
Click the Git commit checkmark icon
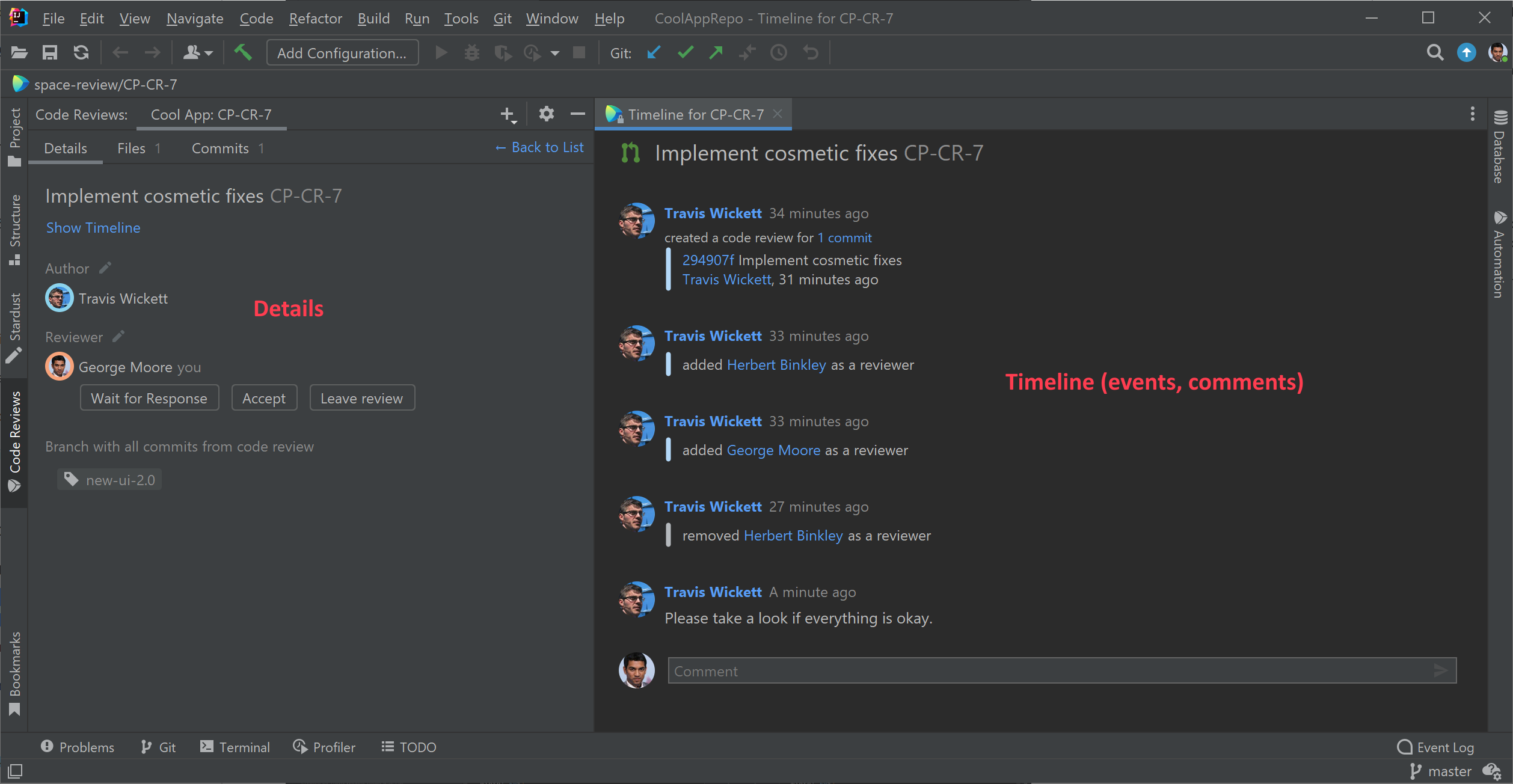(x=685, y=53)
